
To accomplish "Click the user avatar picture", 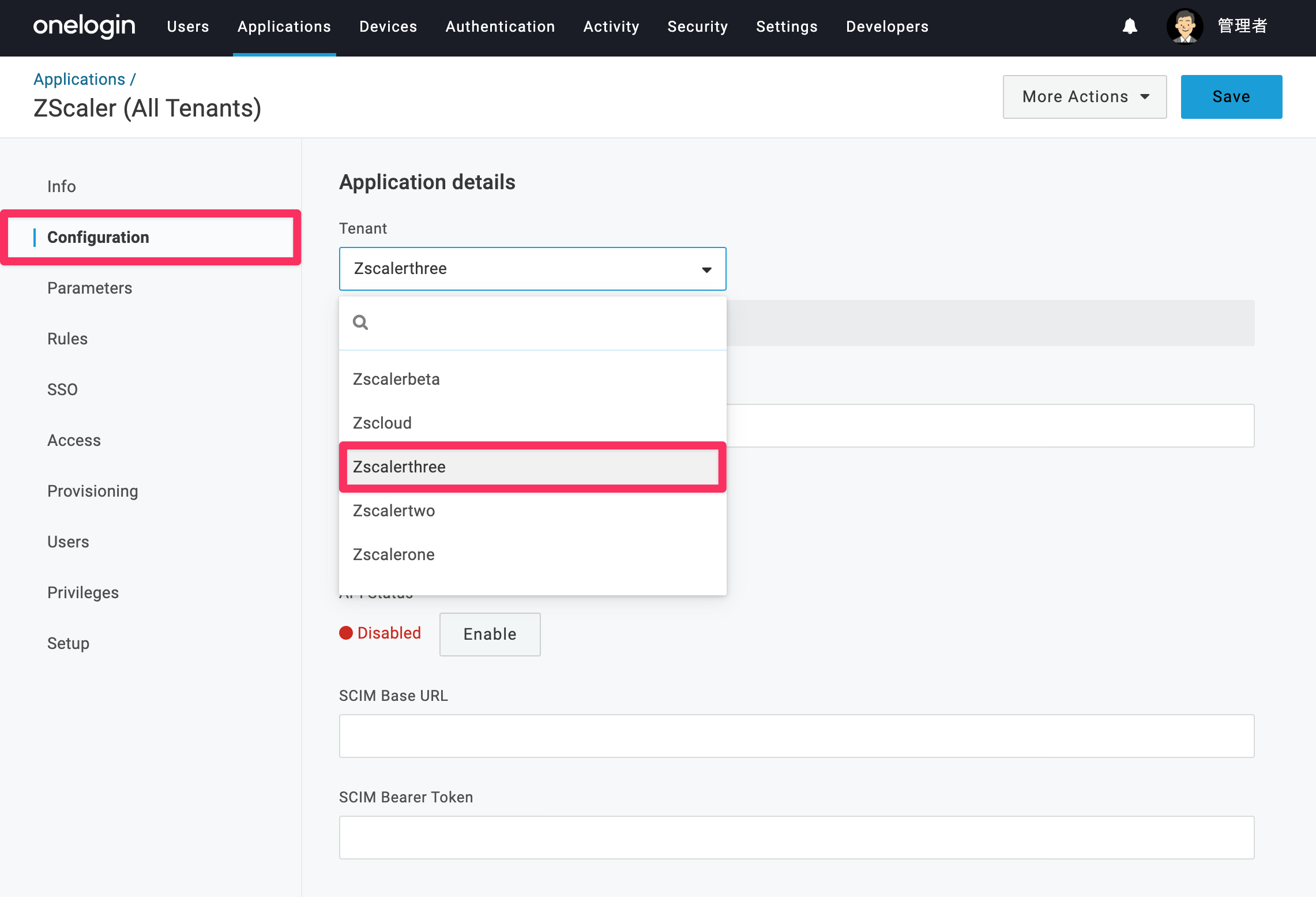I will pyautogui.click(x=1185, y=27).
